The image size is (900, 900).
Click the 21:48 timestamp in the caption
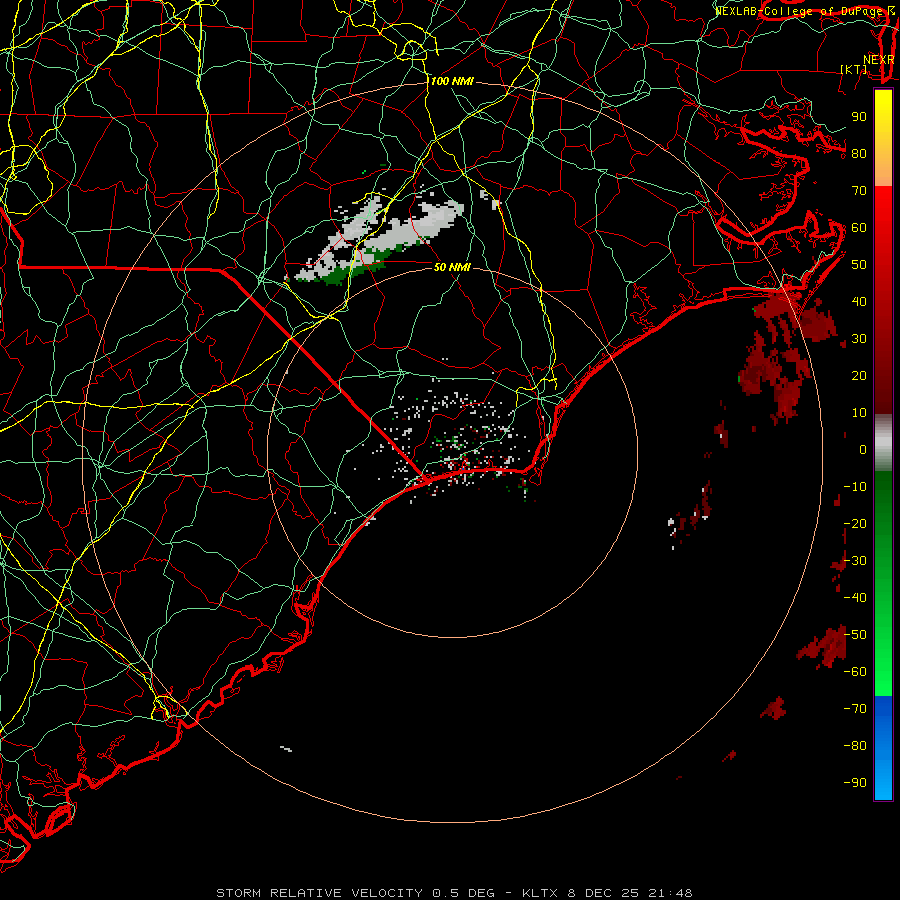[670, 893]
